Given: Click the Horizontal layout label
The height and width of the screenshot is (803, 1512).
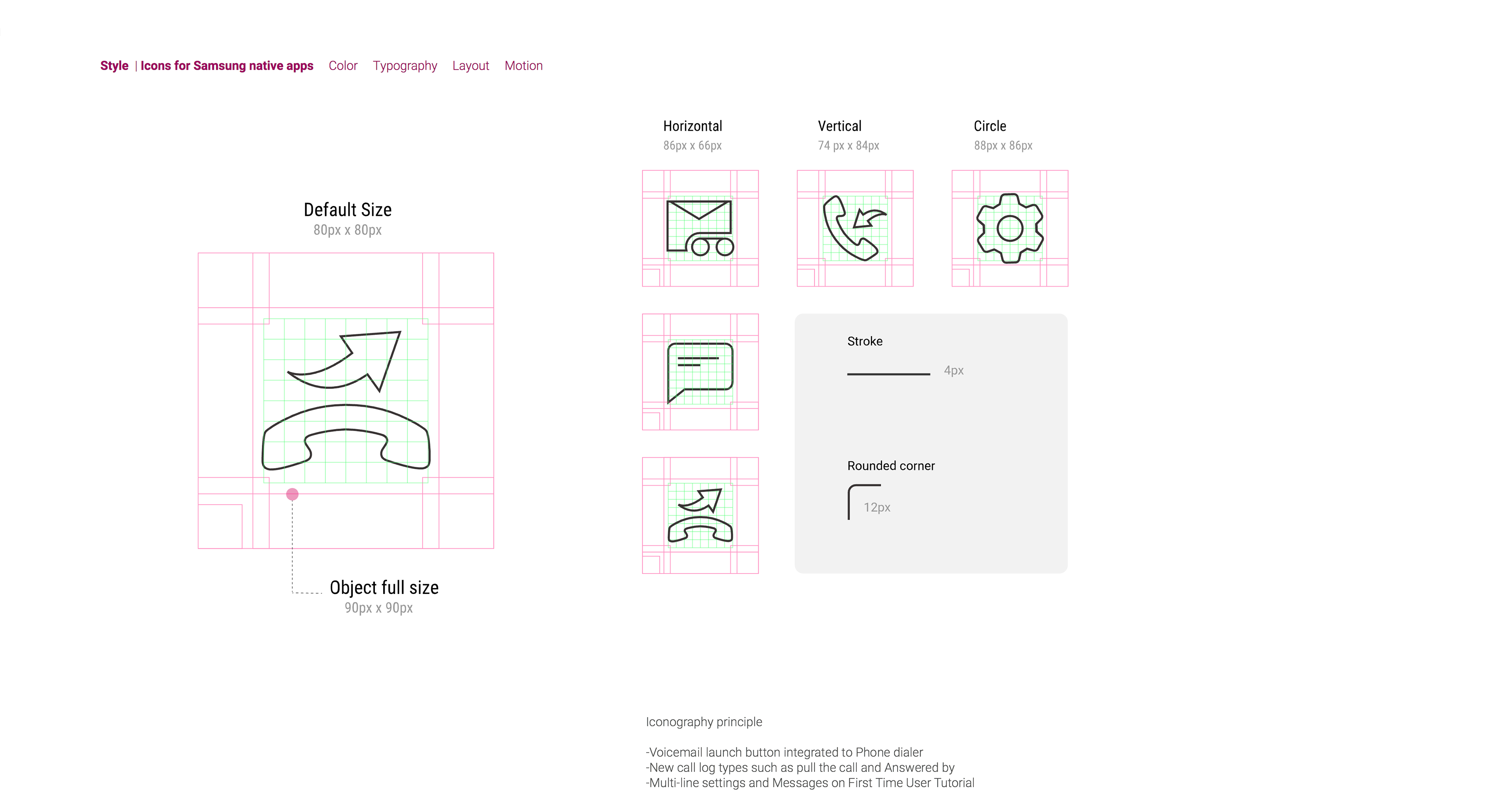Looking at the screenshot, I should click(x=693, y=126).
